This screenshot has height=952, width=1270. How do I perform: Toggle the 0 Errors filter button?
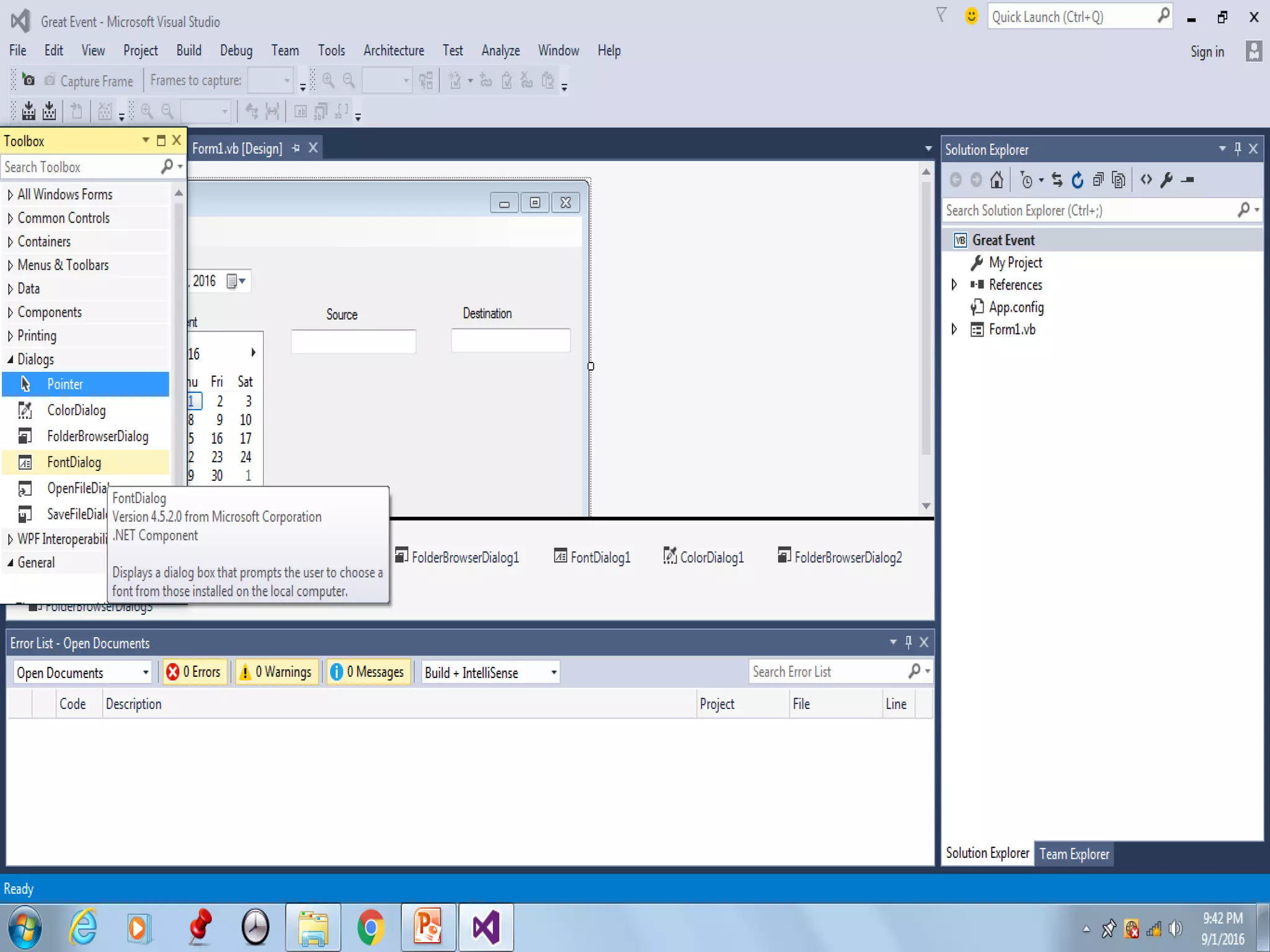195,672
